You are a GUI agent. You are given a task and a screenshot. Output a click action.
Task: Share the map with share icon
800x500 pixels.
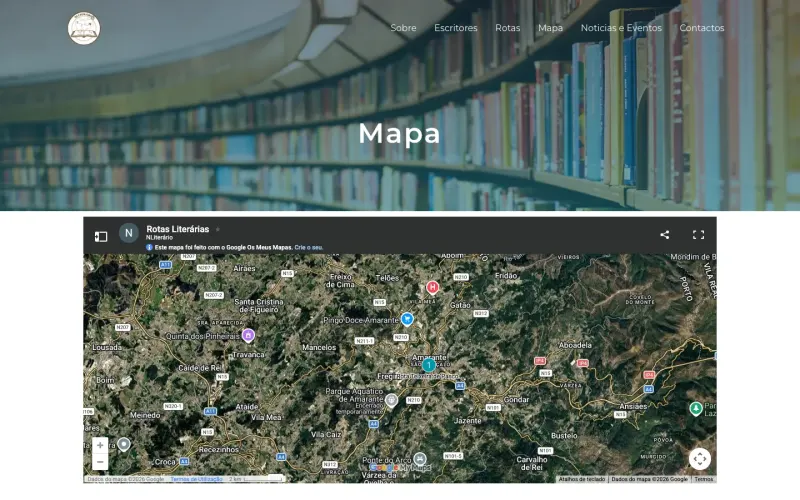[x=664, y=235]
